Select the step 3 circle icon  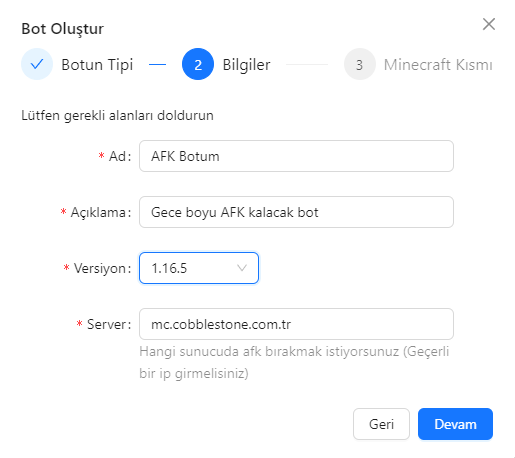click(x=360, y=64)
